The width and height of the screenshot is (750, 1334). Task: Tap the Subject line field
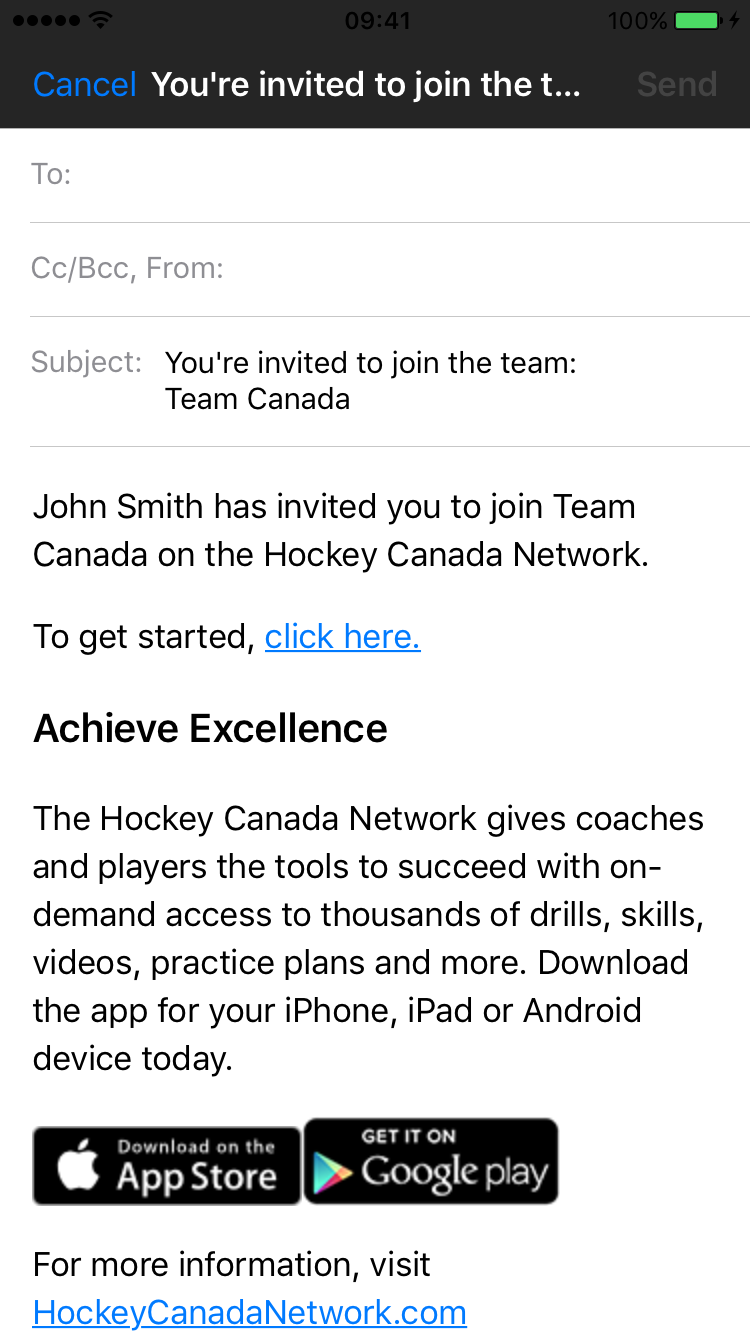pyautogui.click(x=400, y=381)
